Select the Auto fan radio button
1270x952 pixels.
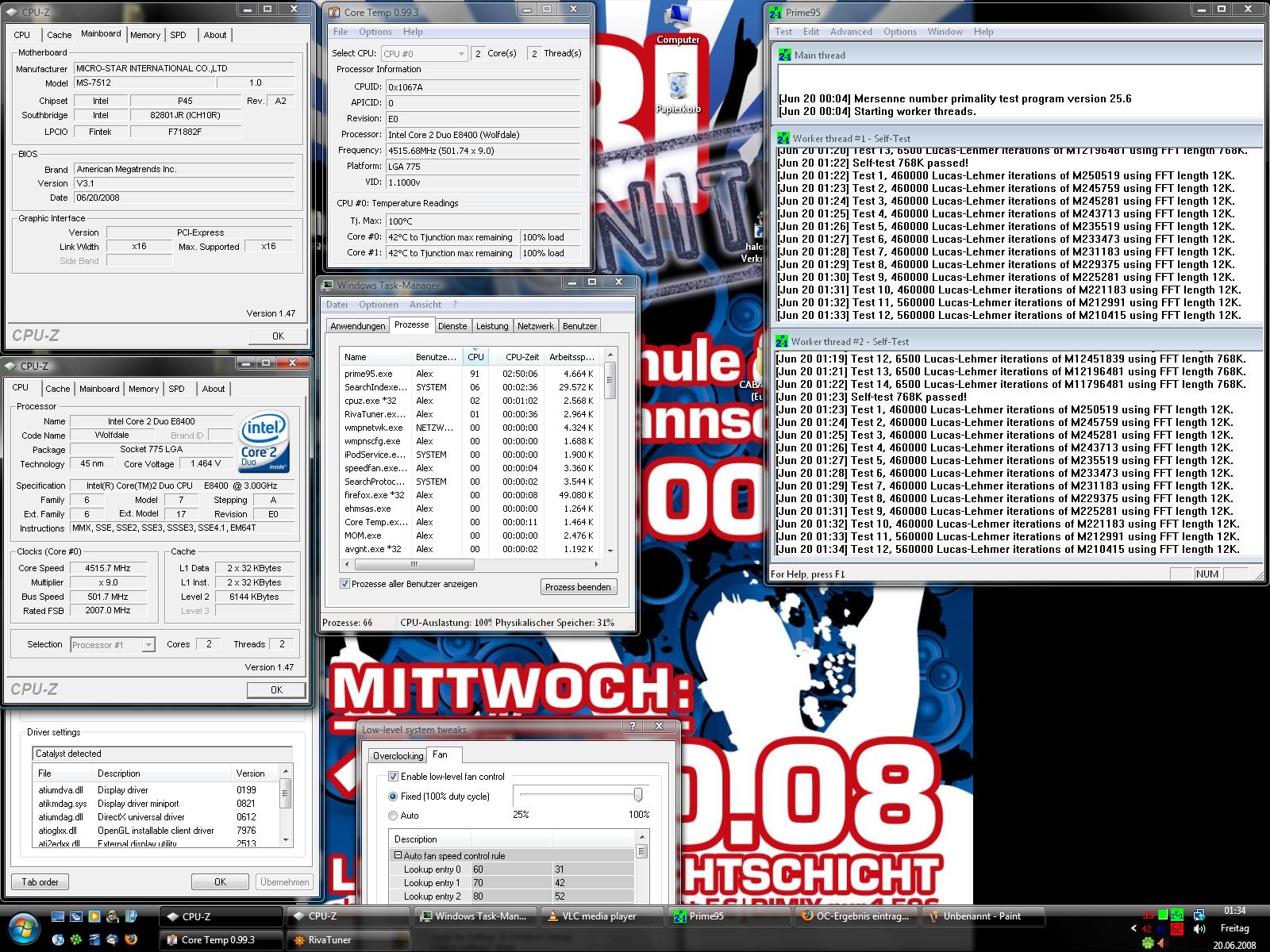tap(393, 816)
